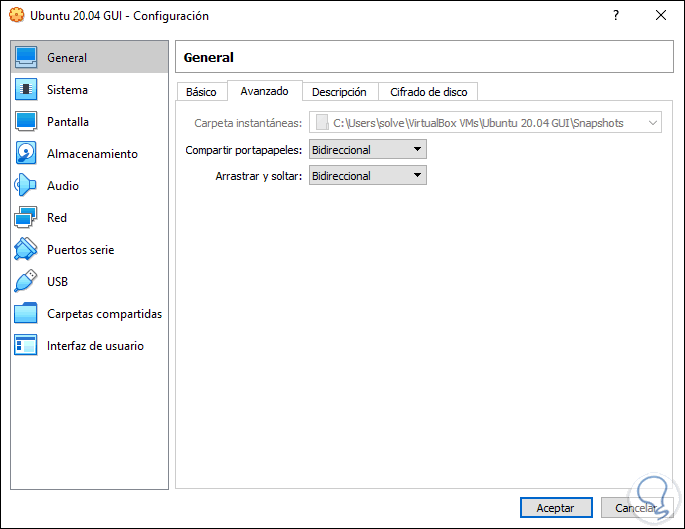Expand the Arrastrar y soltar dropdown

point(367,176)
